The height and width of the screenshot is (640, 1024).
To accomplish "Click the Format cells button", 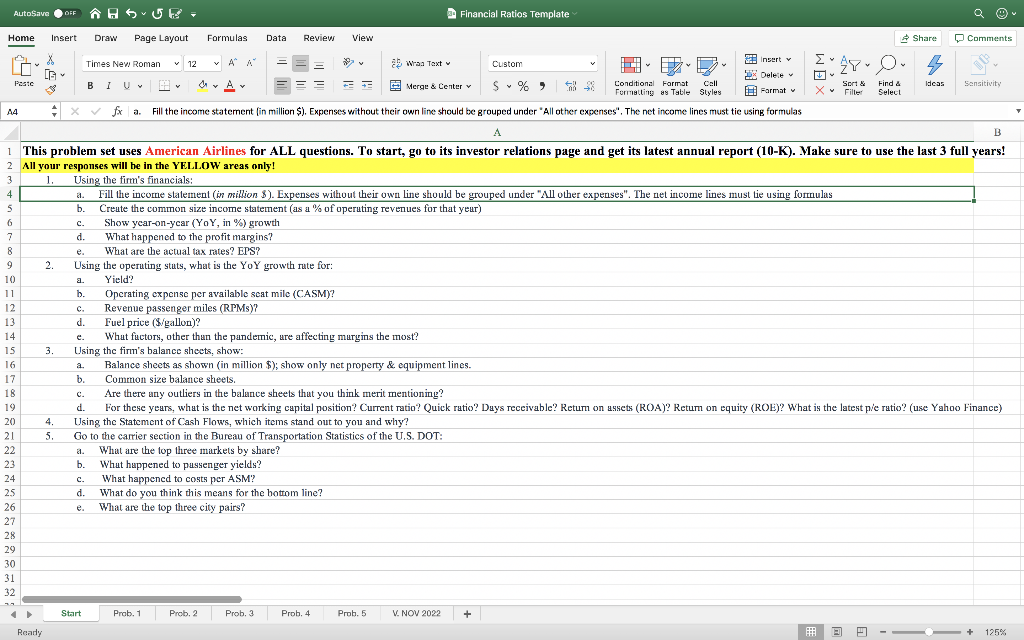I will 770,90.
